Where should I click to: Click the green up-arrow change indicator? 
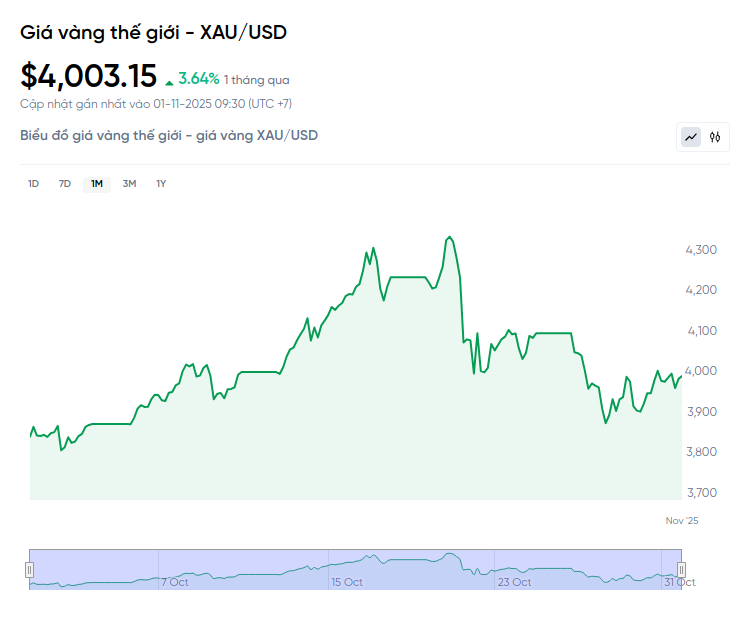(x=169, y=80)
